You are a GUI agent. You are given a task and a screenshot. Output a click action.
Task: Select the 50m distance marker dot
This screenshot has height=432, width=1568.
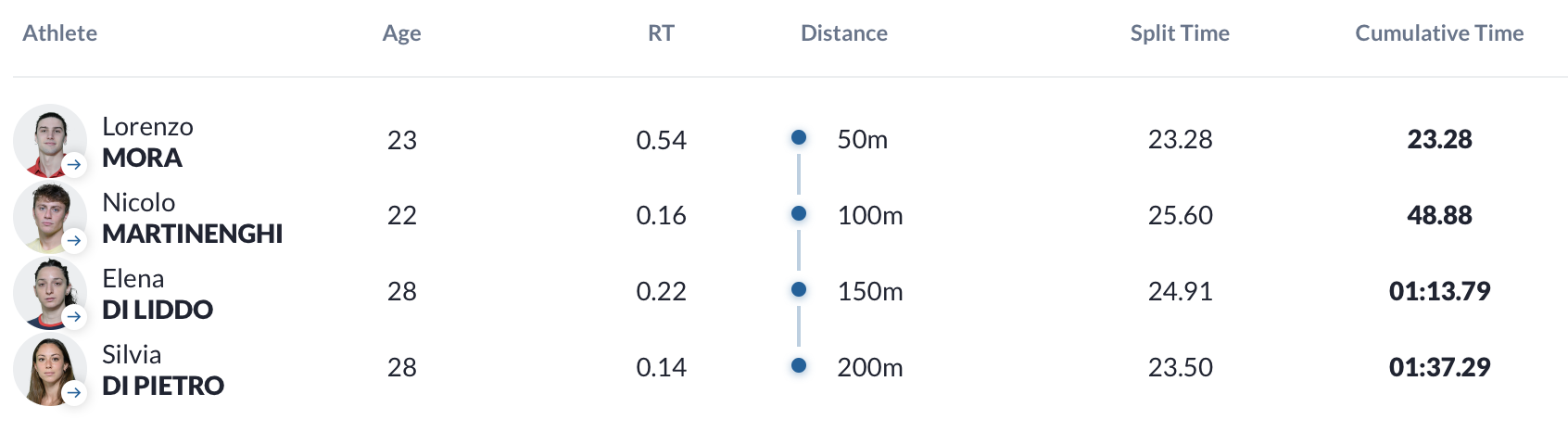pos(799,138)
